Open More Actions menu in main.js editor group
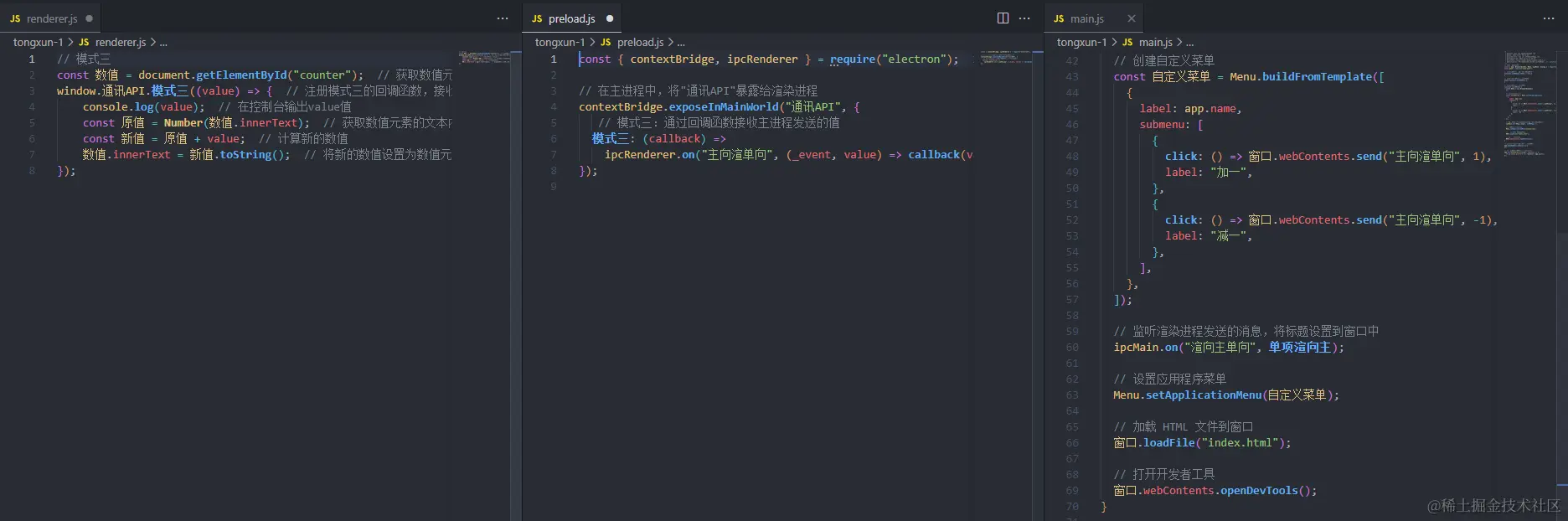This screenshot has height=521, width=1568. pyautogui.click(x=1549, y=18)
